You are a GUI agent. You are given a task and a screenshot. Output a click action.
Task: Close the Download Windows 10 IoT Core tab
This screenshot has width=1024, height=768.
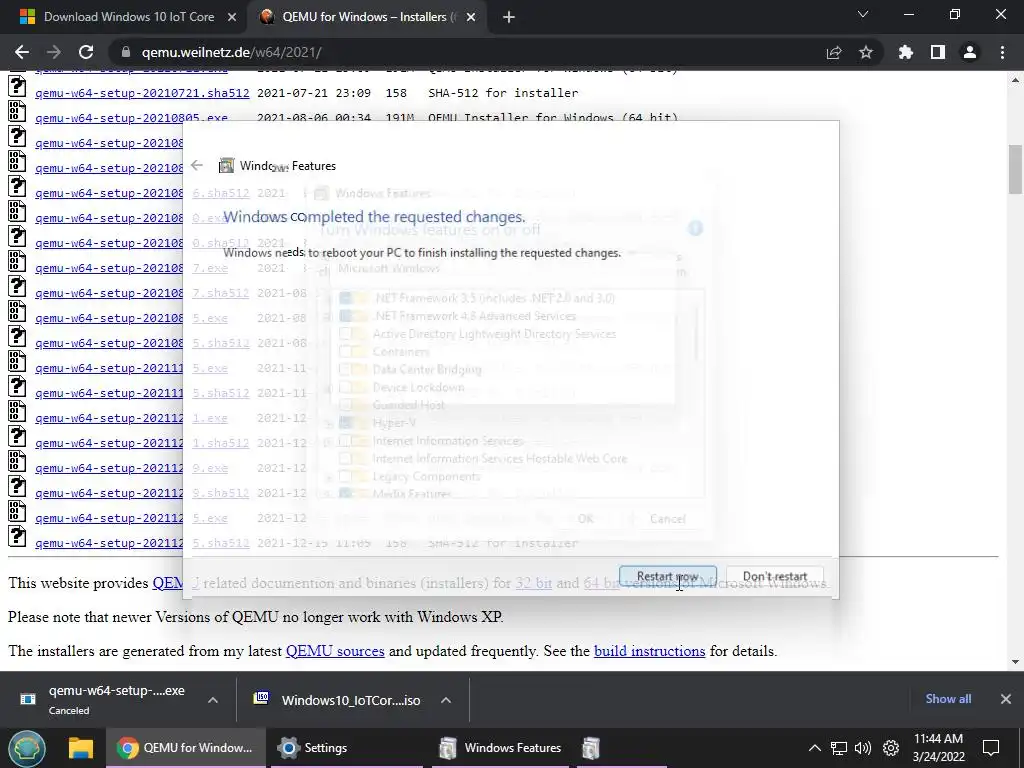231,17
